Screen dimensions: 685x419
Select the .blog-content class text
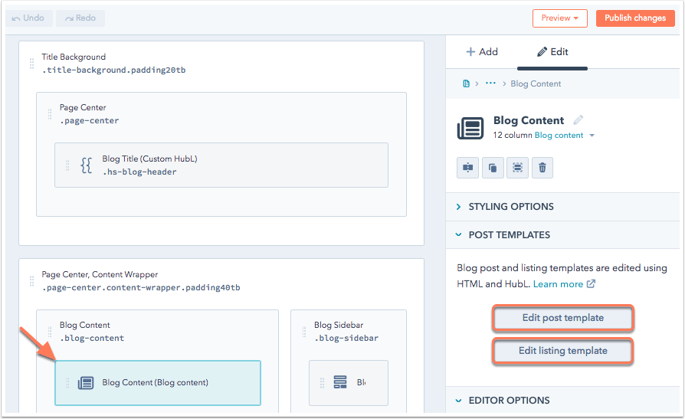[92, 338]
